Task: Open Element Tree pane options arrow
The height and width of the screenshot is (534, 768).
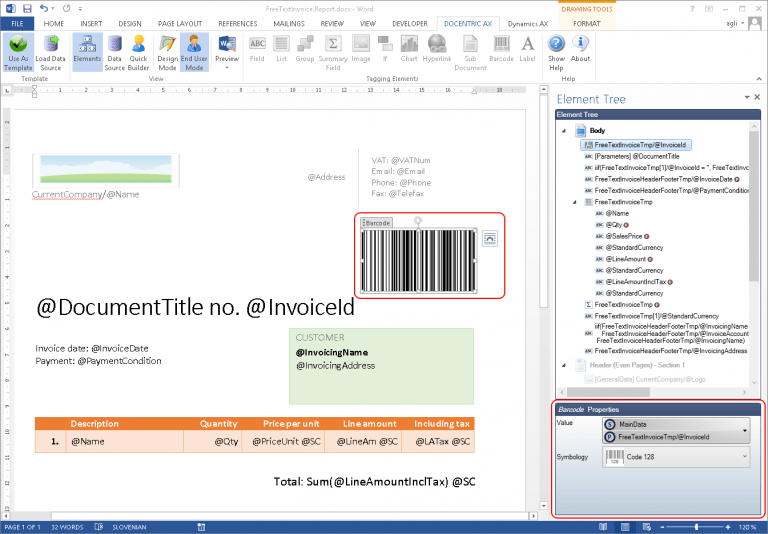Action: point(747,97)
